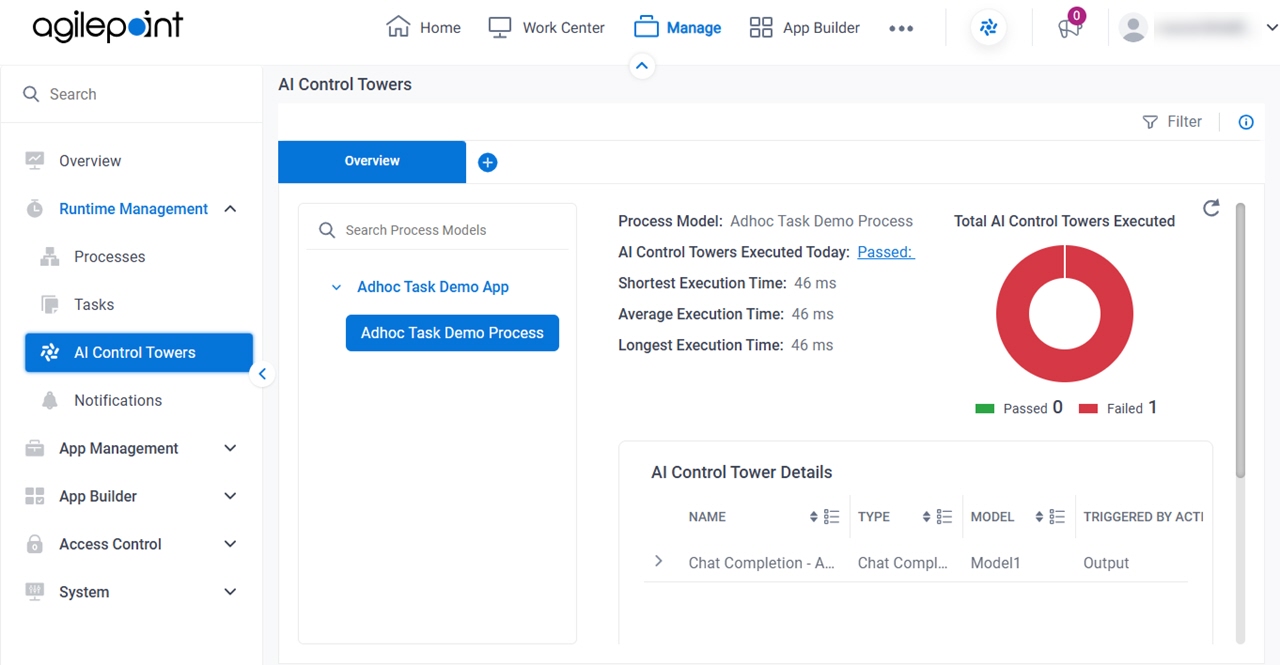Open the AI assistant pinwheel icon
The height and width of the screenshot is (665, 1280).
pyautogui.click(x=989, y=28)
